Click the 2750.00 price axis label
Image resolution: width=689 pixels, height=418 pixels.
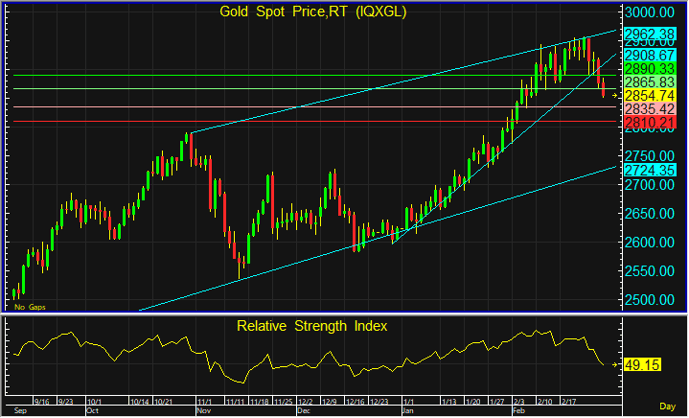[652, 157]
